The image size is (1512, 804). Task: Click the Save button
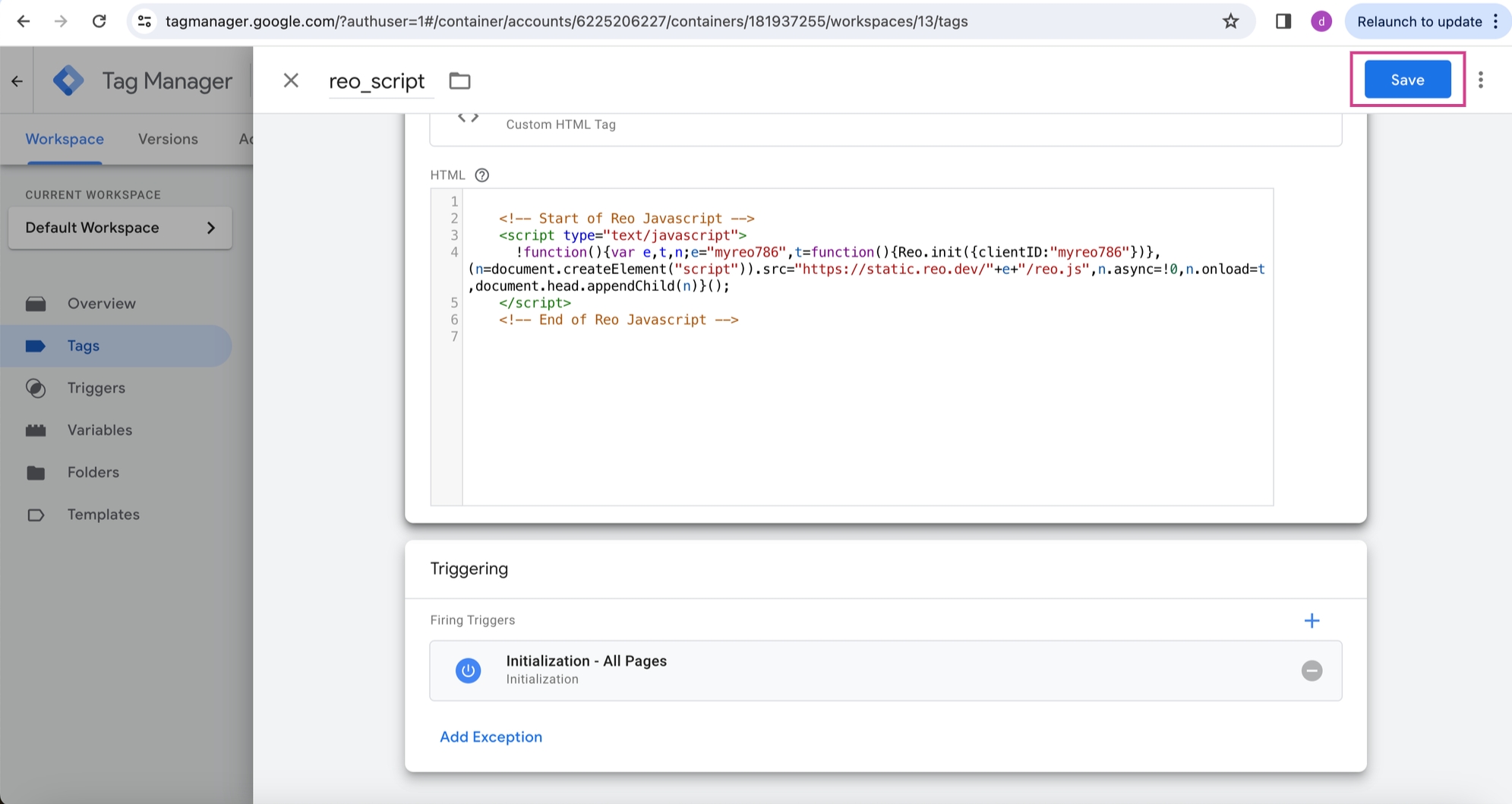(x=1406, y=80)
